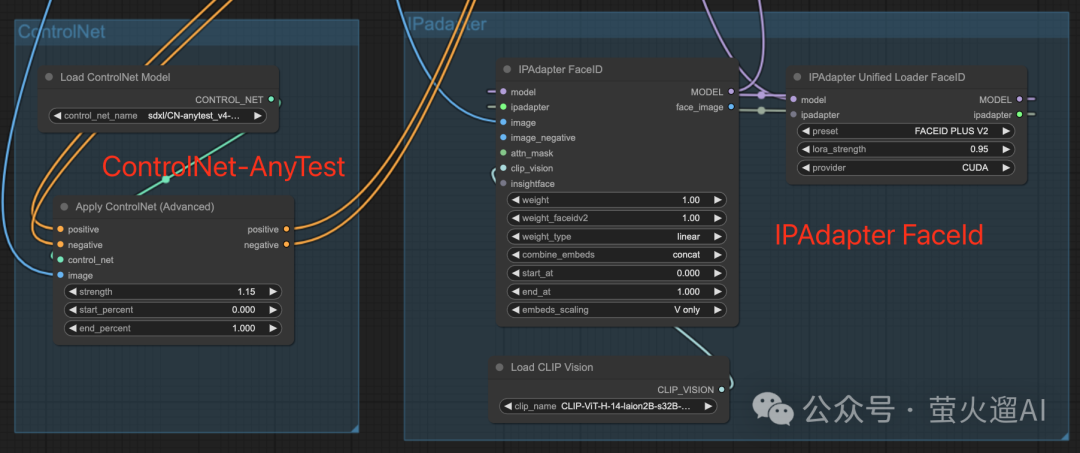Collapse the Load ControlNet Model node dot
1080x453 pixels.
pyautogui.click(x=49, y=77)
